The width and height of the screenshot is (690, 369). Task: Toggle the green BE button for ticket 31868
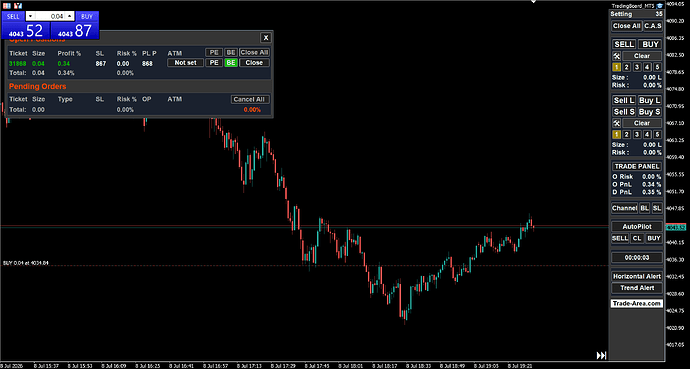coord(231,63)
